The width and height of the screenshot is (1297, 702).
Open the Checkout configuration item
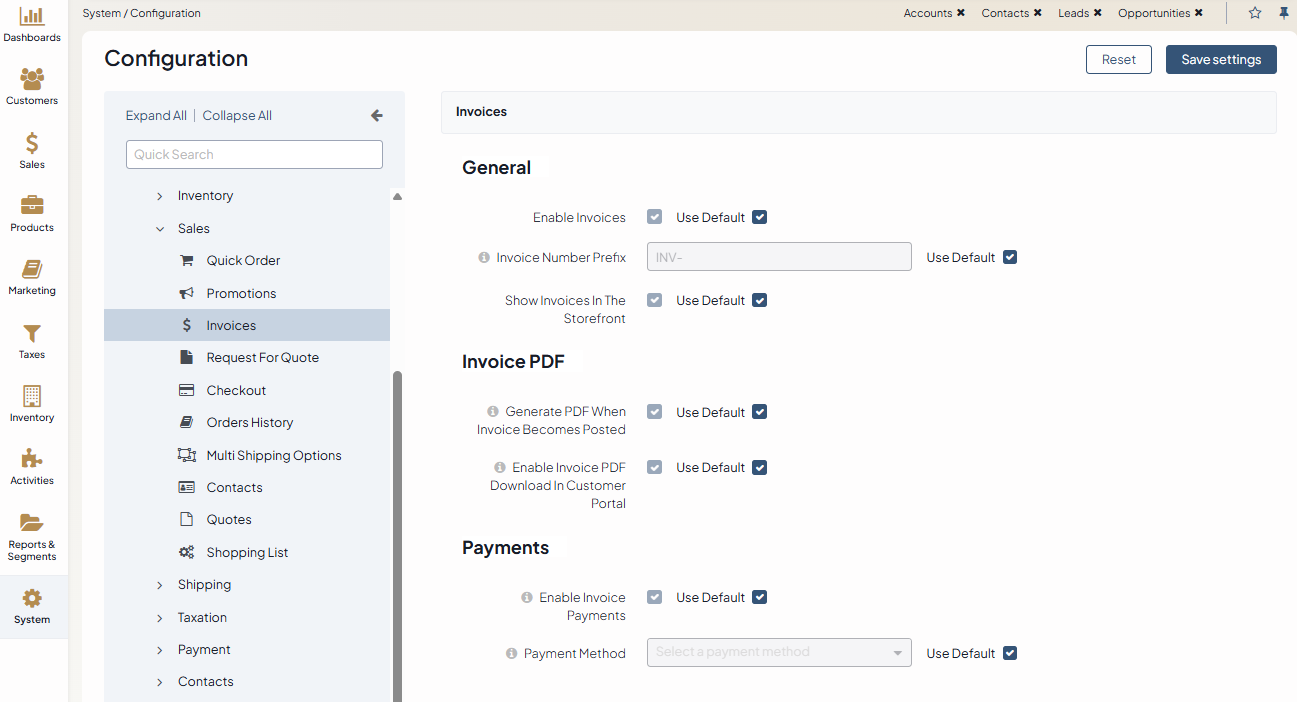[236, 390]
